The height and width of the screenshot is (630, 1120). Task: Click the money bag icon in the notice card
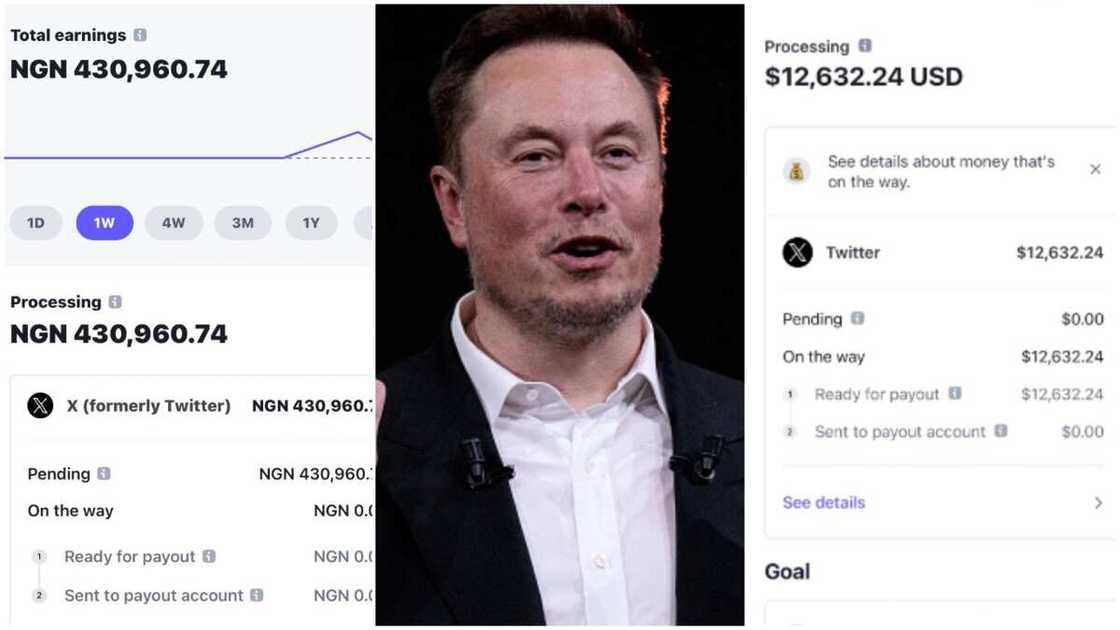(x=795, y=170)
